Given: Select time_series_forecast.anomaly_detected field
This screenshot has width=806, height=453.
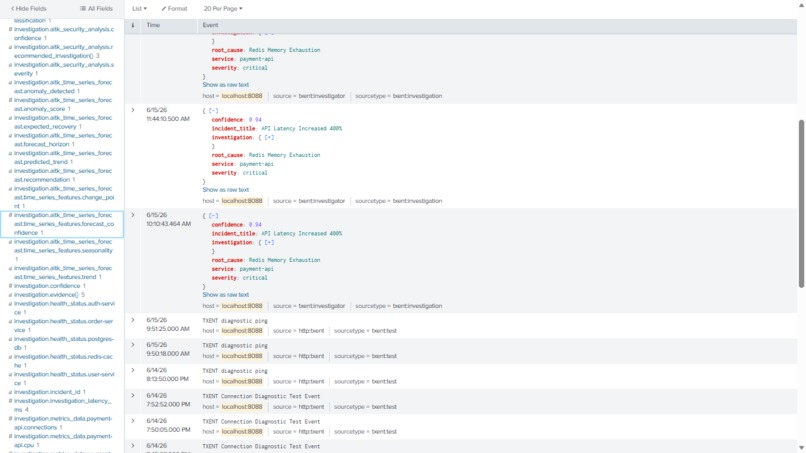Looking at the screenshot, I should pos(62,86).
